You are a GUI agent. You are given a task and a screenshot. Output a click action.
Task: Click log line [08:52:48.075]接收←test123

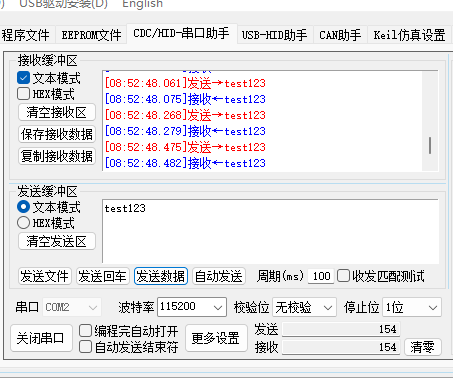click(185, 99)
